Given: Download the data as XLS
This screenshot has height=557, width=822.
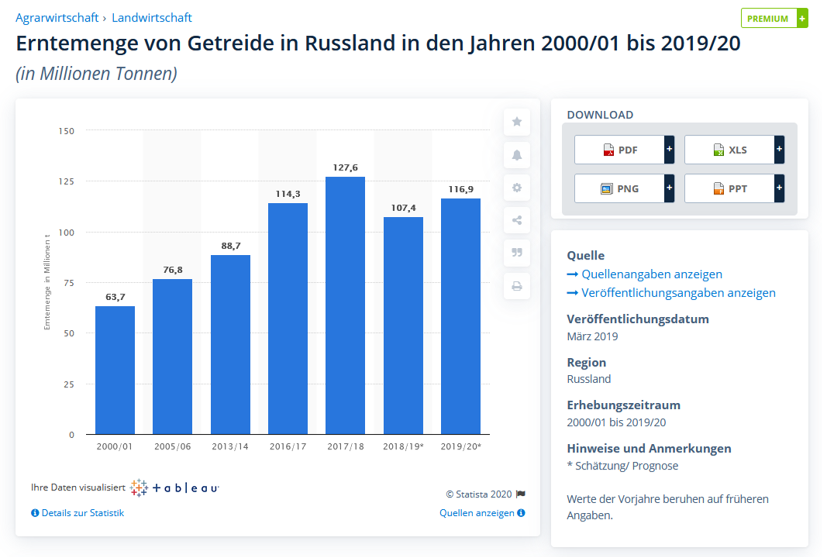Looking at the screenshot, I should tap(730, 150).
